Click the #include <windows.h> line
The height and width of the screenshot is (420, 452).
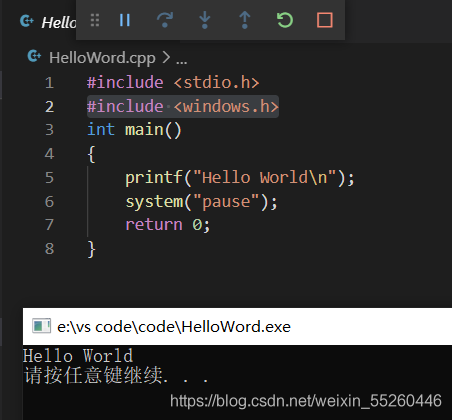point(183,106)
